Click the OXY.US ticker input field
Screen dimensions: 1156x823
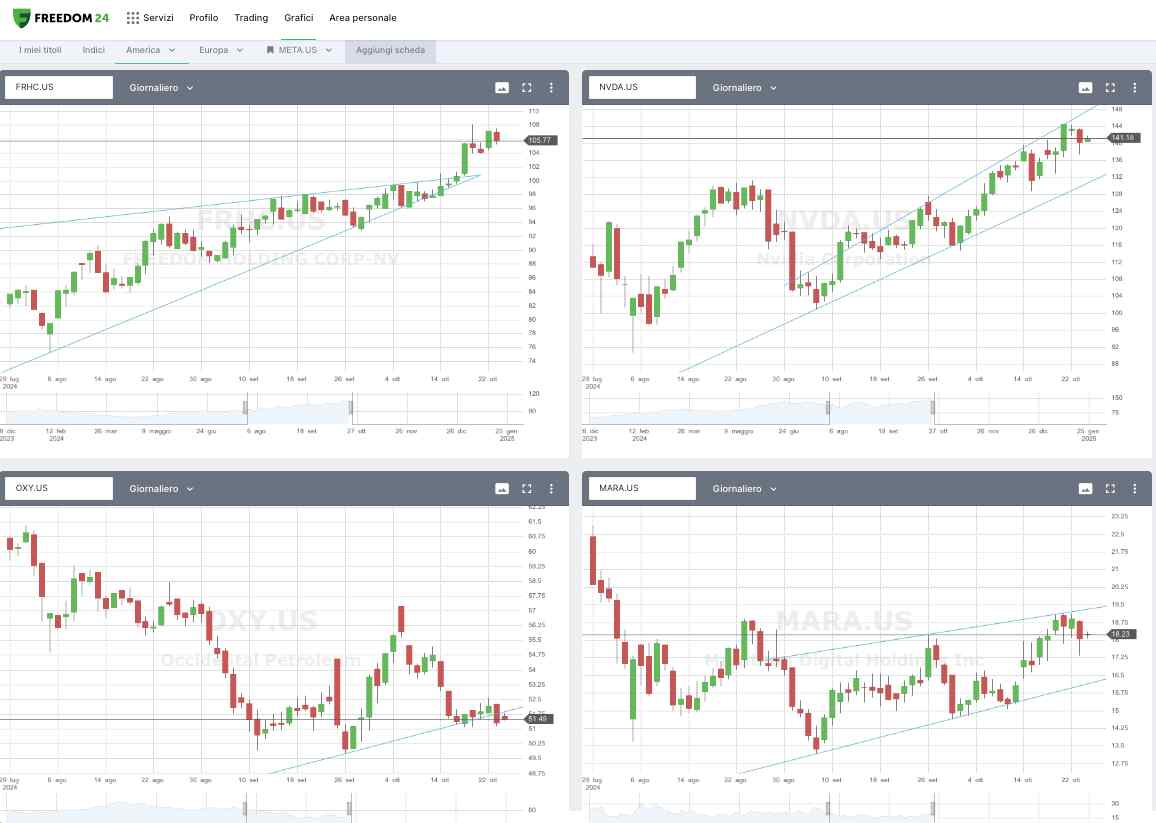tap(59, 489)
